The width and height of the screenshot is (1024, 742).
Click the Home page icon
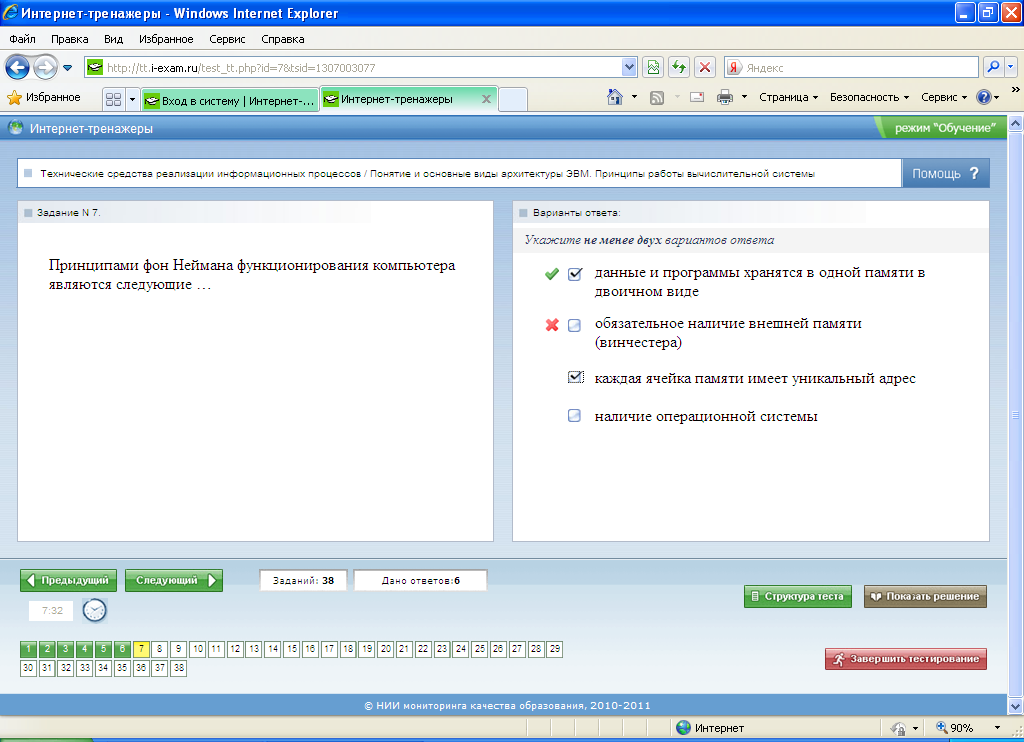click(x=615, y=97)
